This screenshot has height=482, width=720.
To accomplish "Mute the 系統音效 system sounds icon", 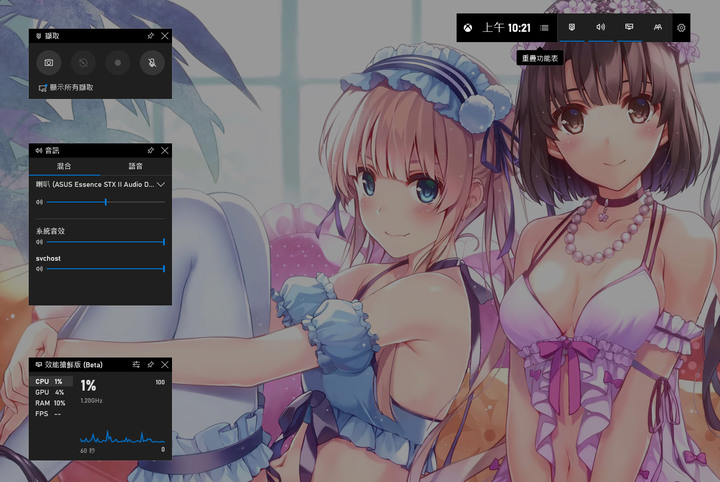I will click(39, 242).
